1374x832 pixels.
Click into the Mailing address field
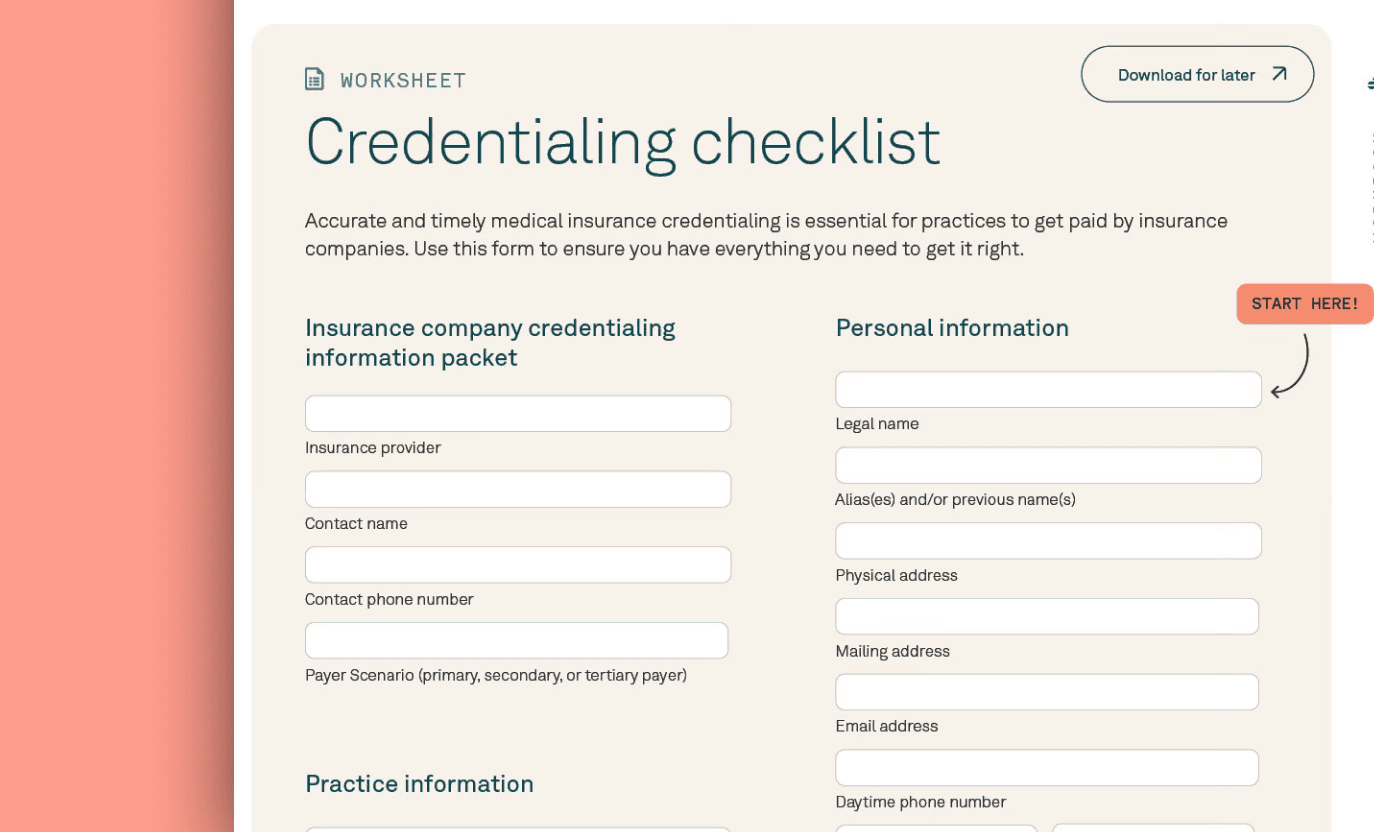click(1046, 617)
